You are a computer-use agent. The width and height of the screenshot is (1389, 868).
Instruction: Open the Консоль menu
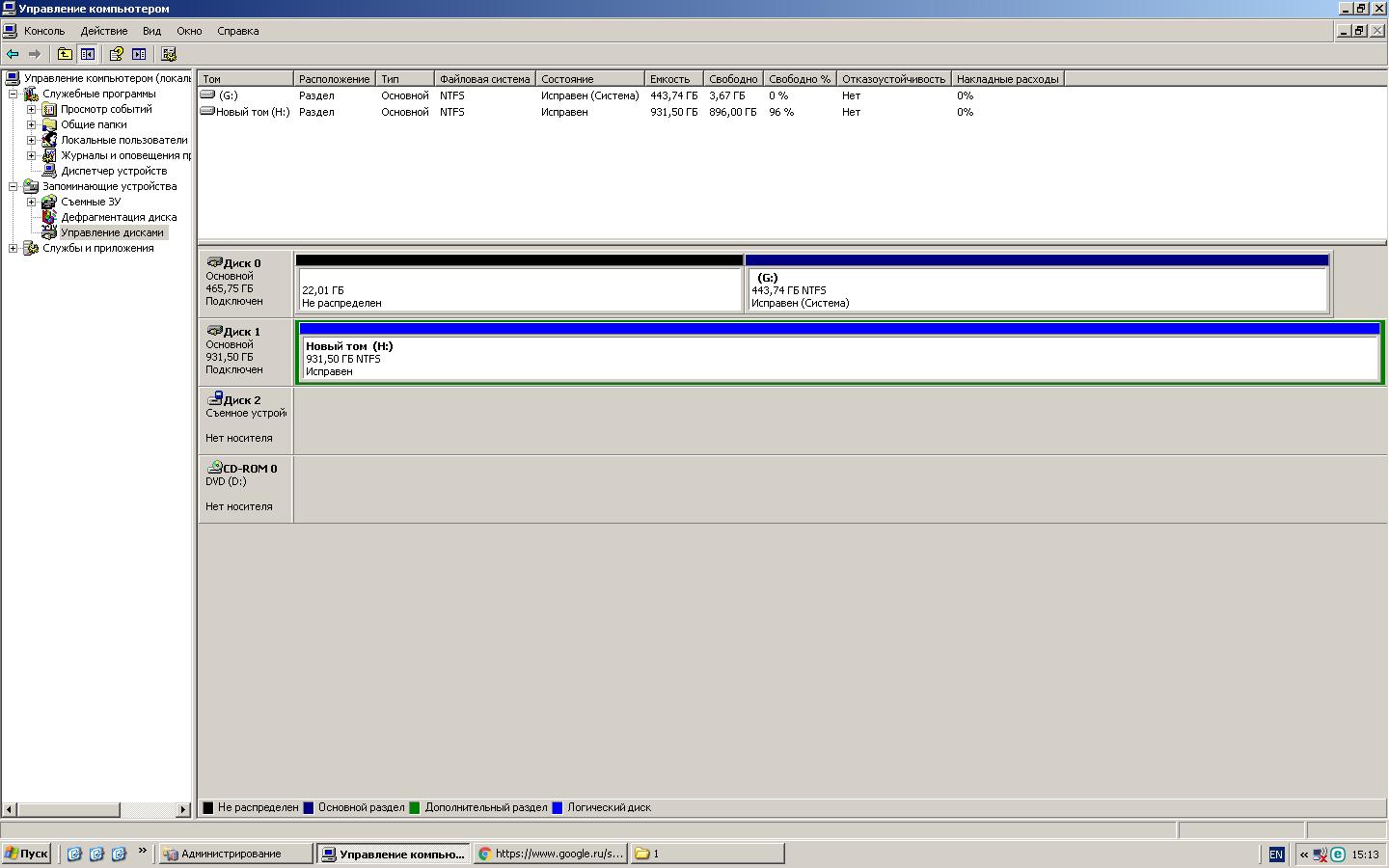tap(44, 31)
